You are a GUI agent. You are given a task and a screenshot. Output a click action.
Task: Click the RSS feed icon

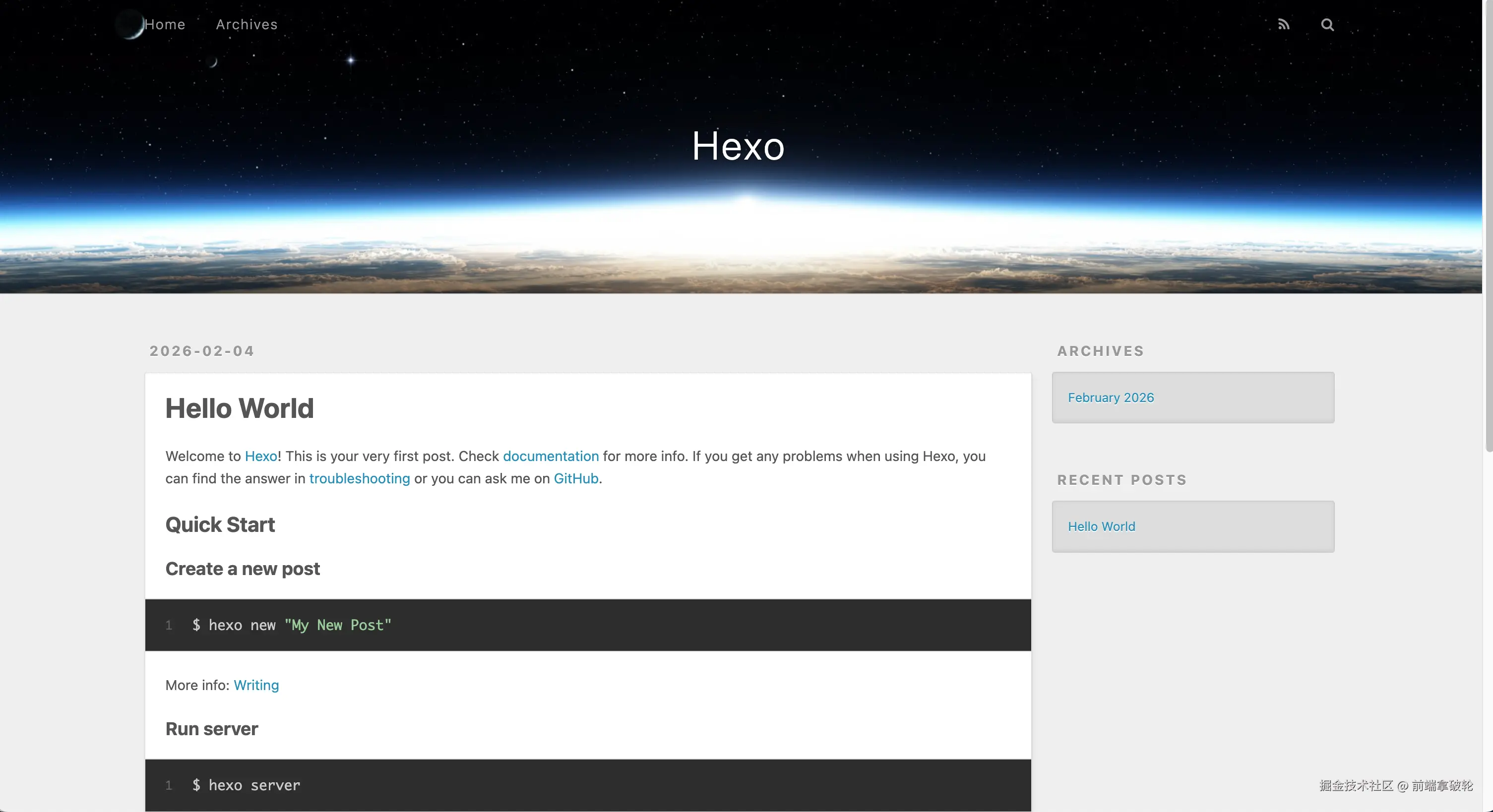[x=1283, y=24]
